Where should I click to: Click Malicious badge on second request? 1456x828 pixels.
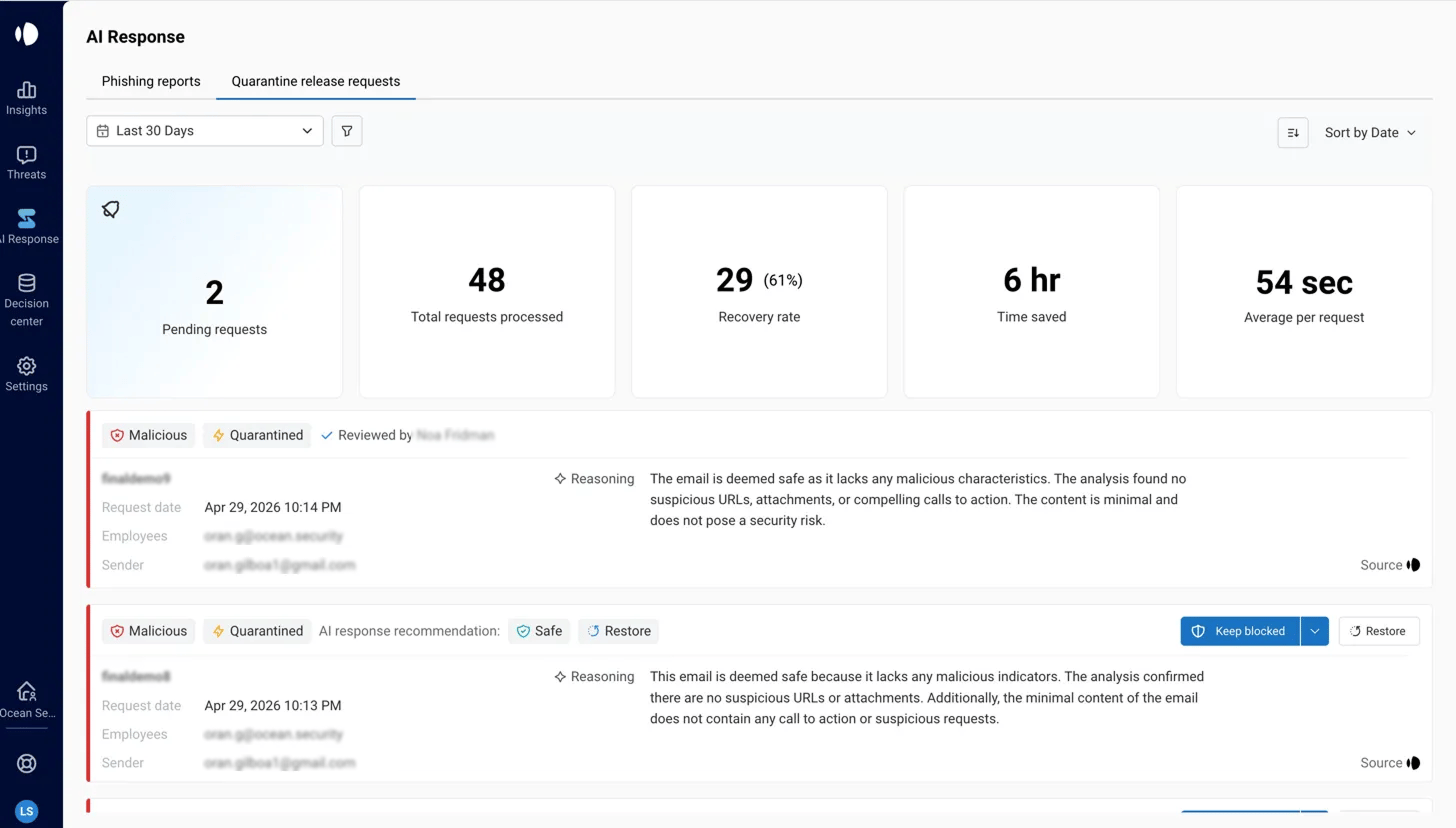(148, 631)
